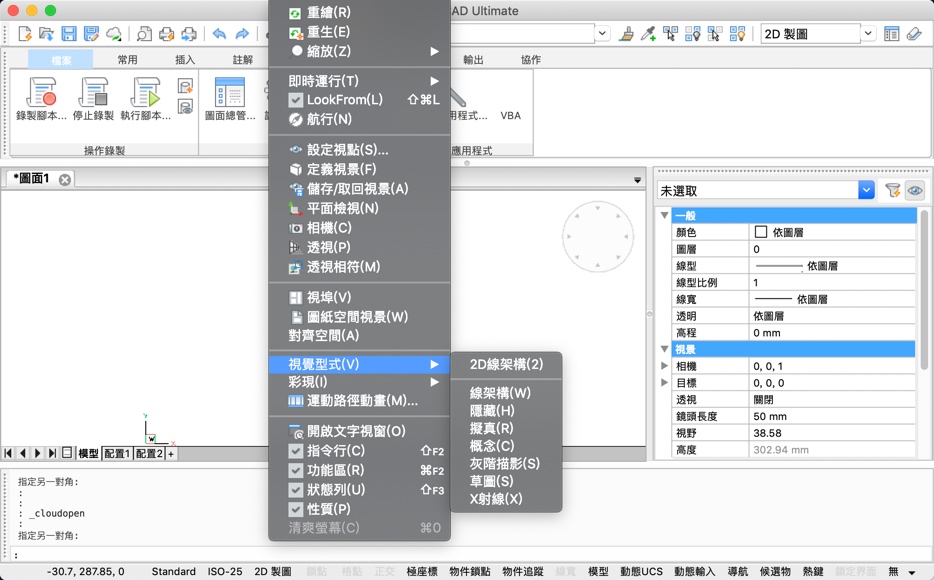
Task: Launch the VBA editor icon
Action: point(510,105)
